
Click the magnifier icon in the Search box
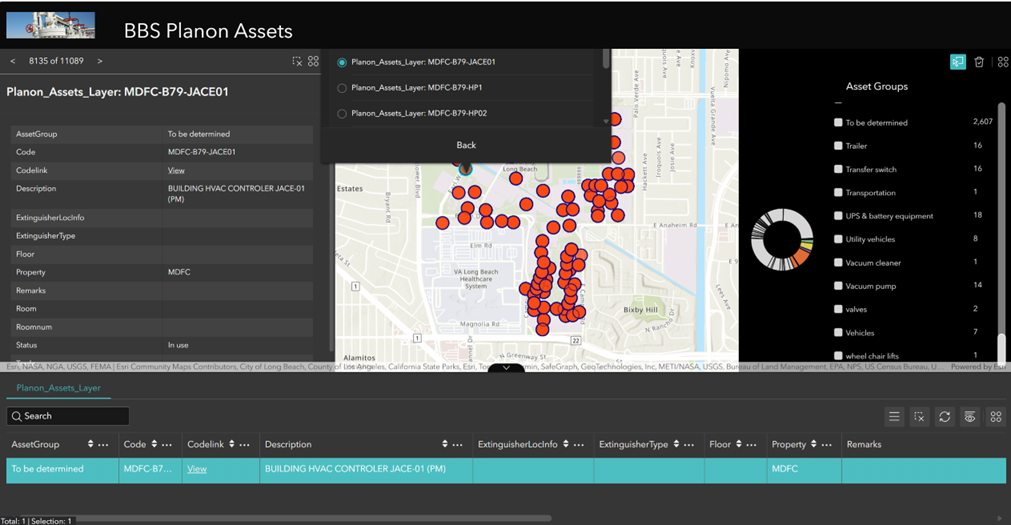17,416
